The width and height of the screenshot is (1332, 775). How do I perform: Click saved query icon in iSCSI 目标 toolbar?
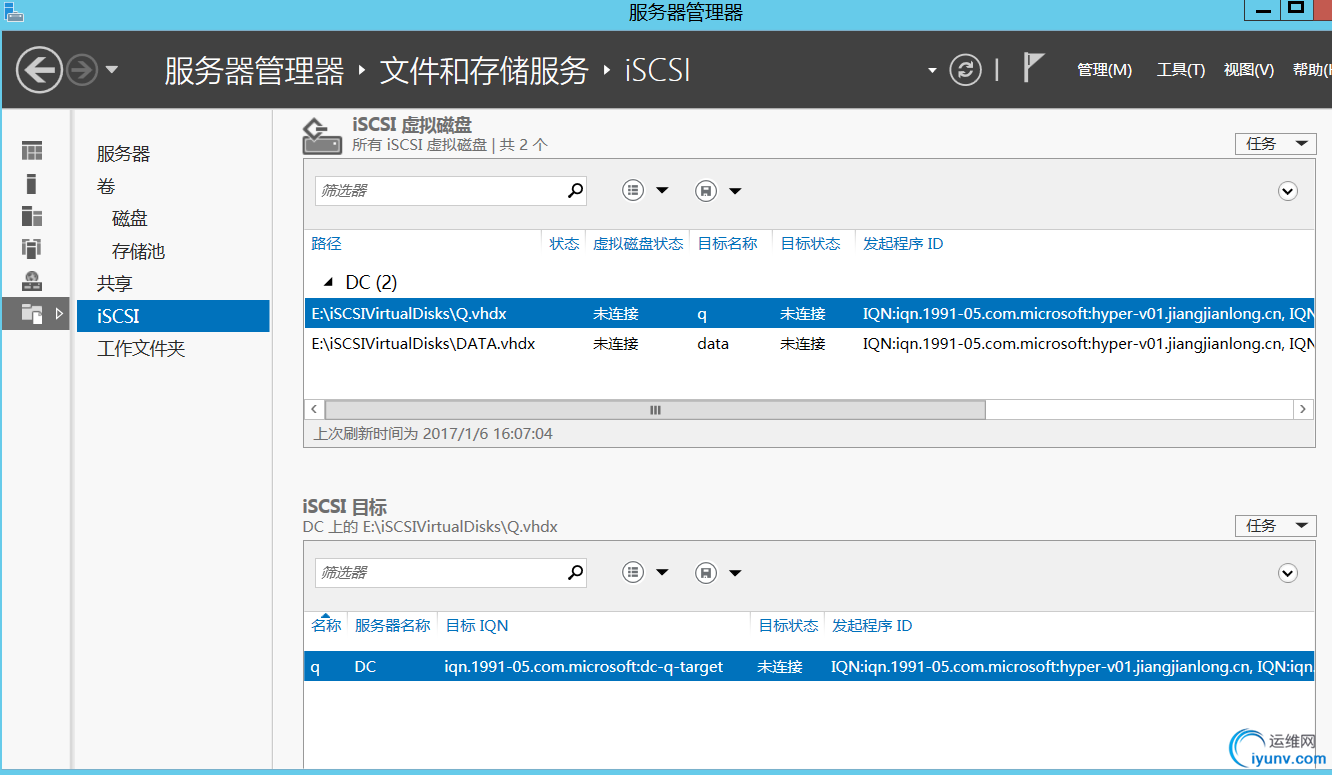coord(706,573)
